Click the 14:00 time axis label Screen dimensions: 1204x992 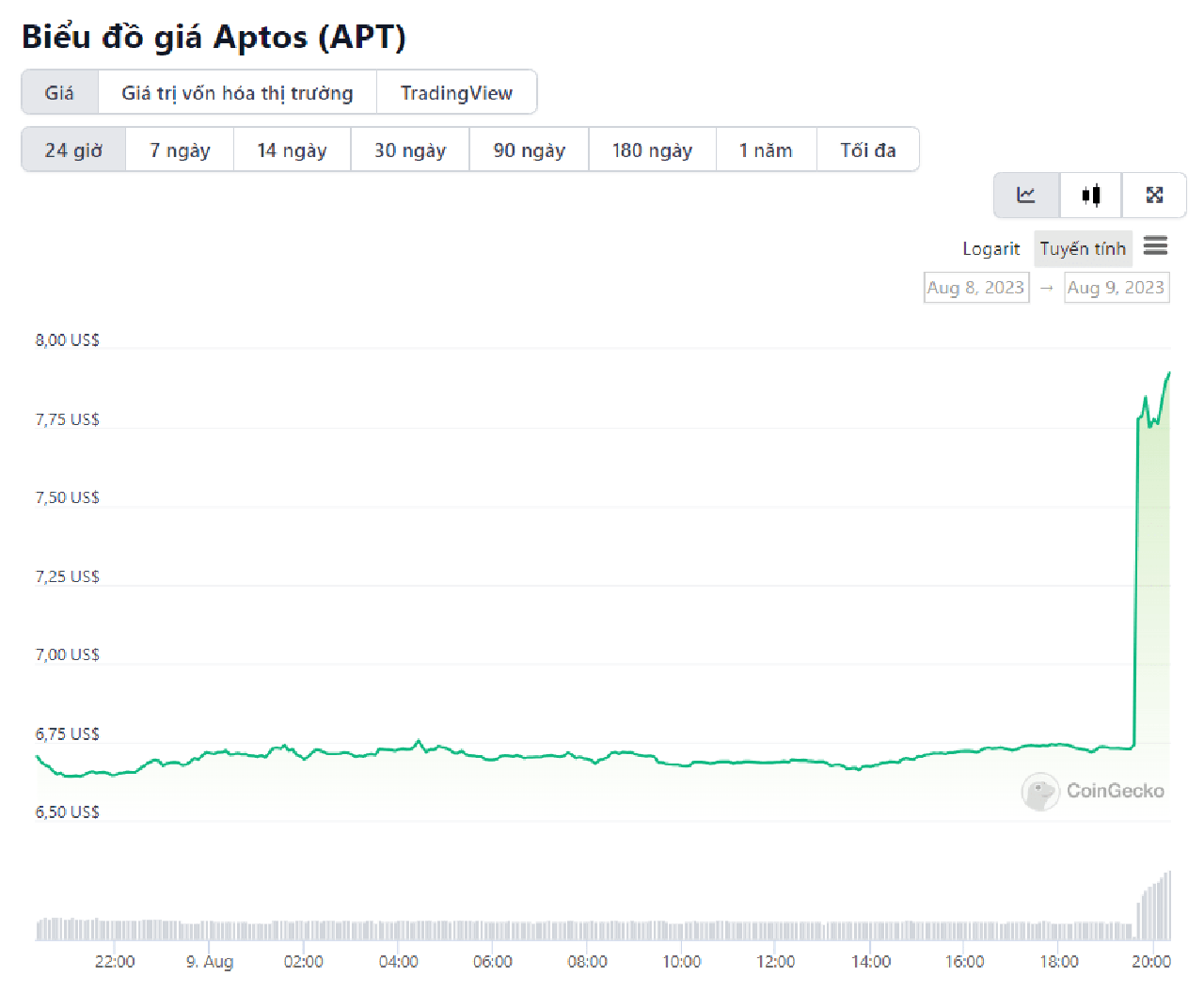tap(870, 962)
